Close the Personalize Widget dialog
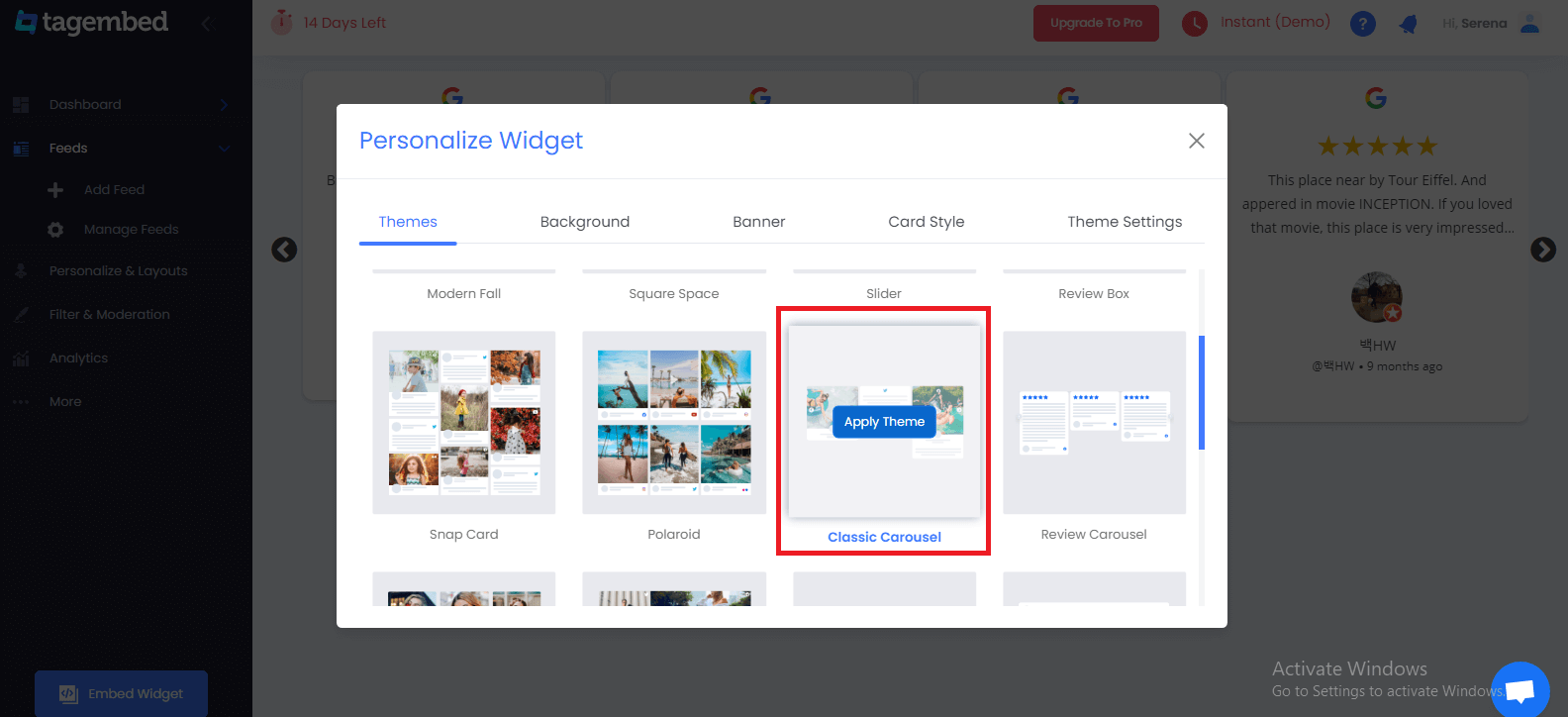The width and height of the screenshot is (1568, 717). point(1197,141)
